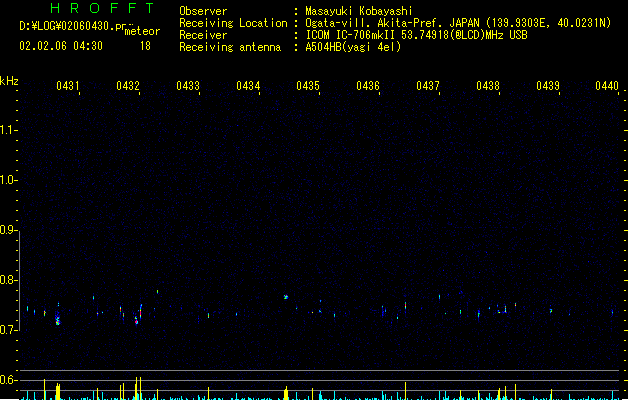Click the 0439 time marker

pos(548,86)
